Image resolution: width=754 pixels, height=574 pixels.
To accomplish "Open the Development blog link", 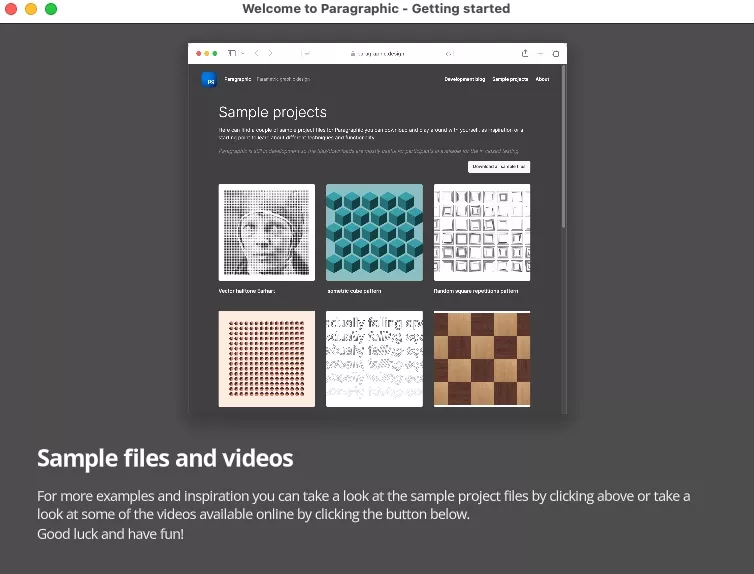I will click(465, 79).
